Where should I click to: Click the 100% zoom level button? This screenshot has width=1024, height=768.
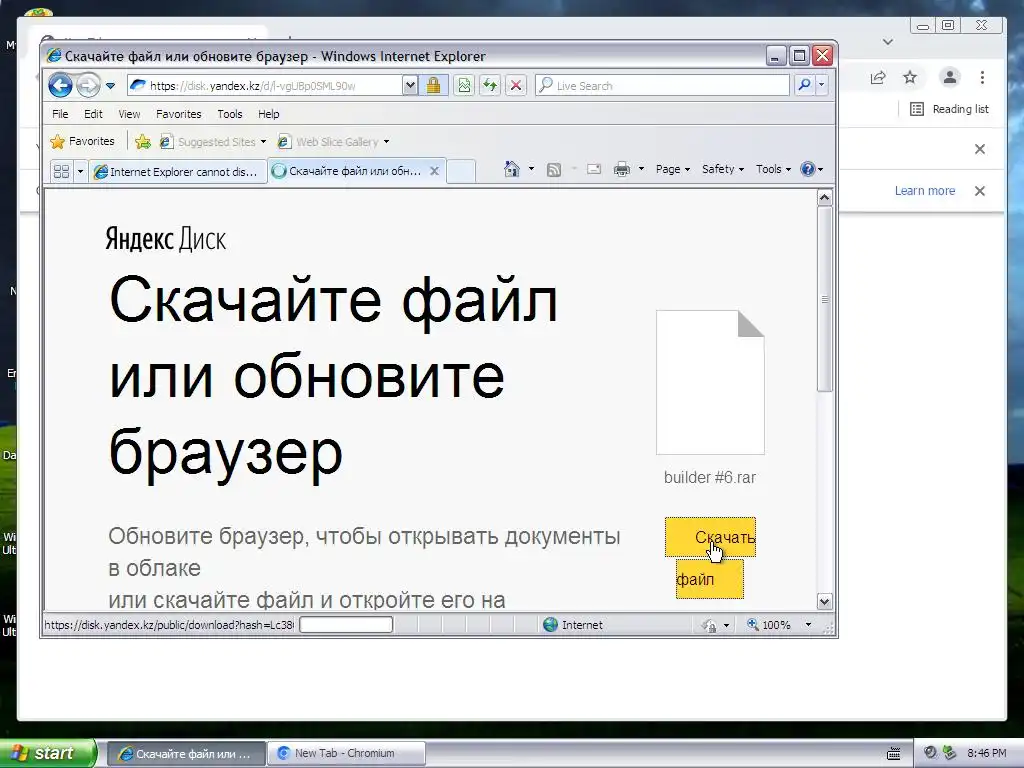769,625
